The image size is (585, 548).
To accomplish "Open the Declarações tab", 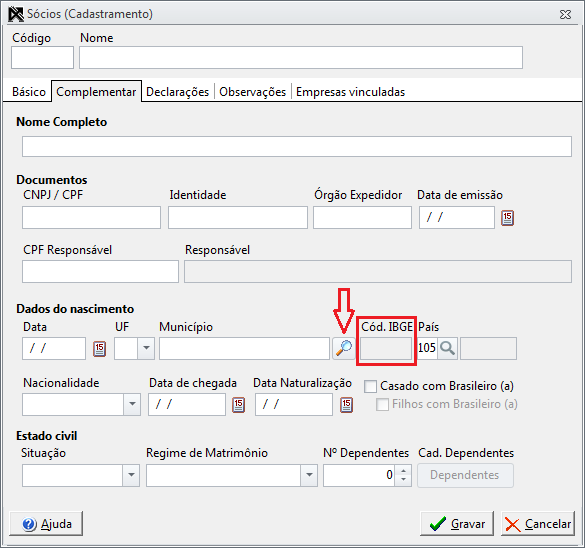I will point(178,92).
